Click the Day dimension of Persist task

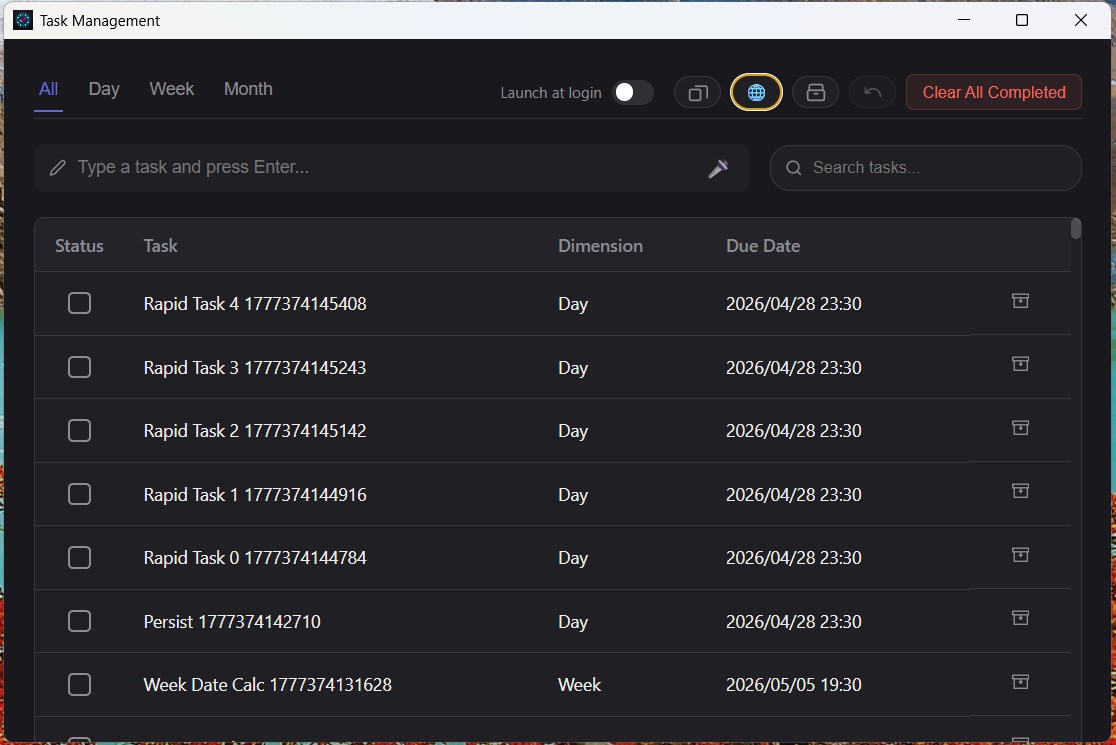573,622
